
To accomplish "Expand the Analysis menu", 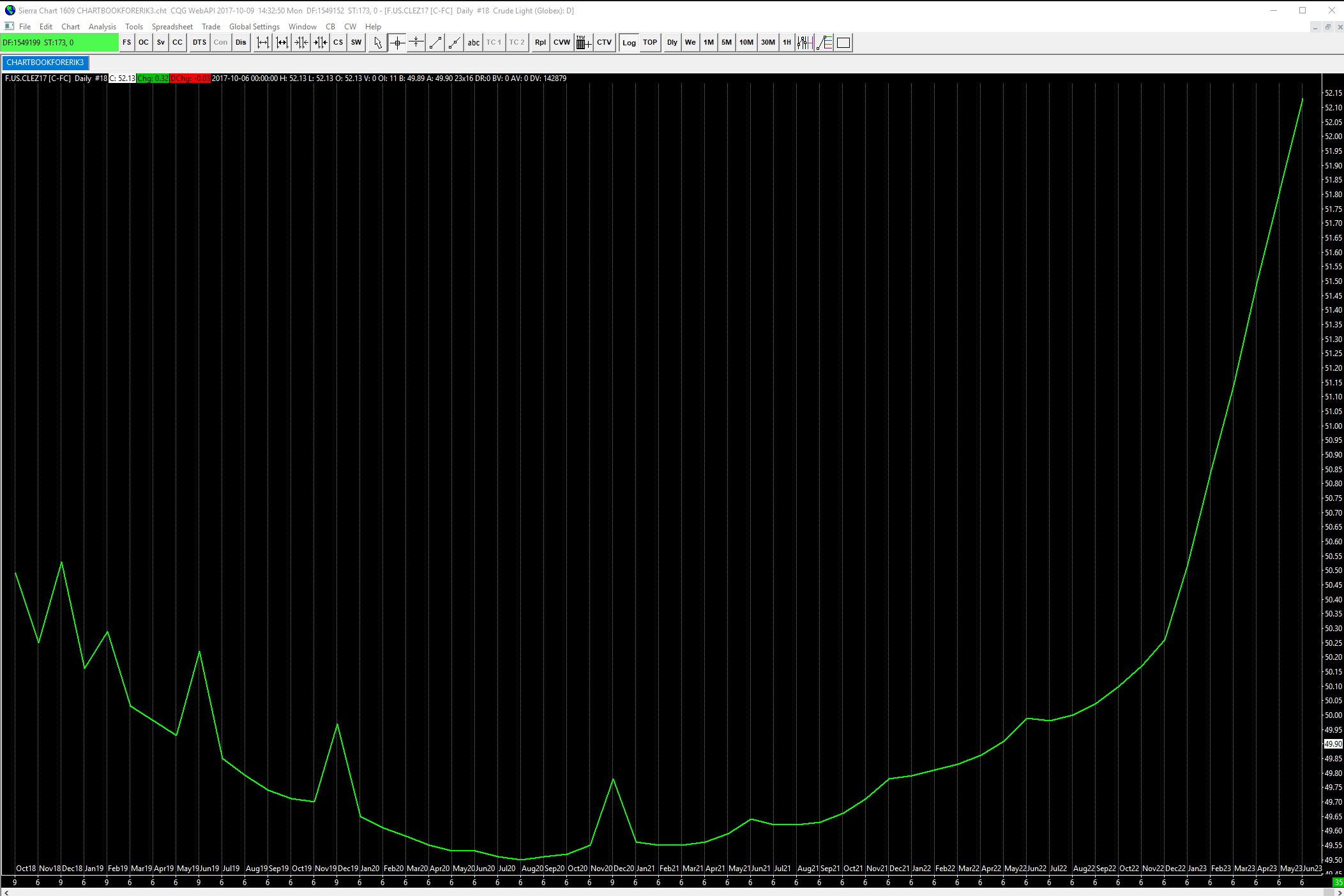I will pyautogui.click(x=102, y=27).
